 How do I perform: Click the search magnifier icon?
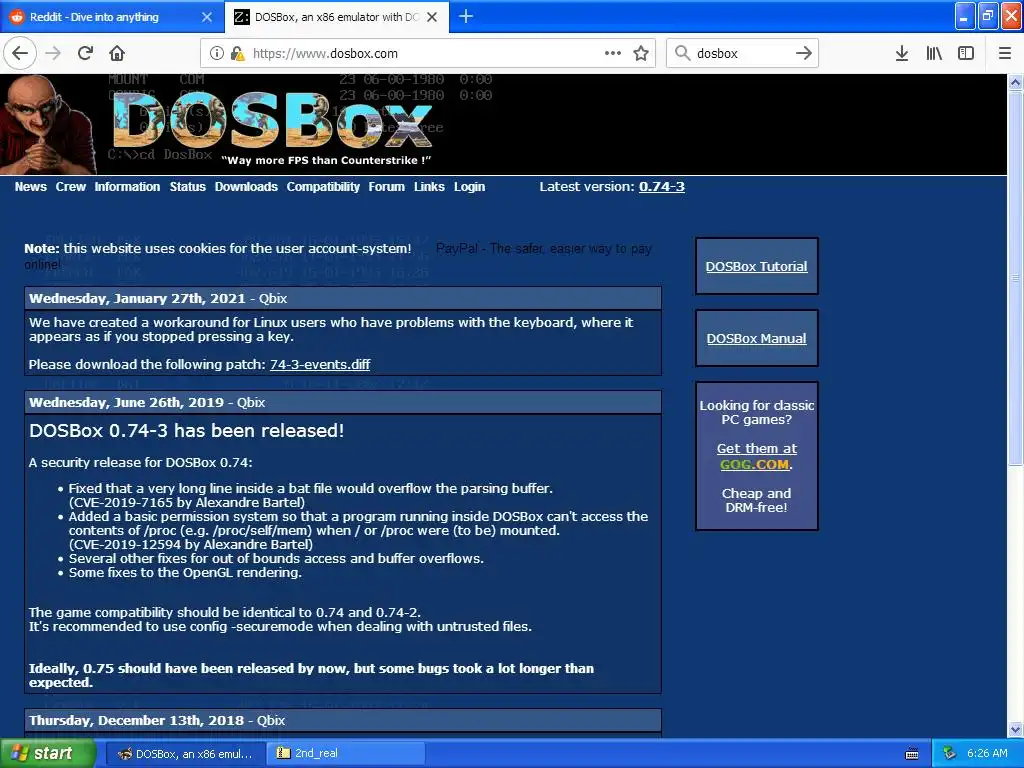click(682, 54)
